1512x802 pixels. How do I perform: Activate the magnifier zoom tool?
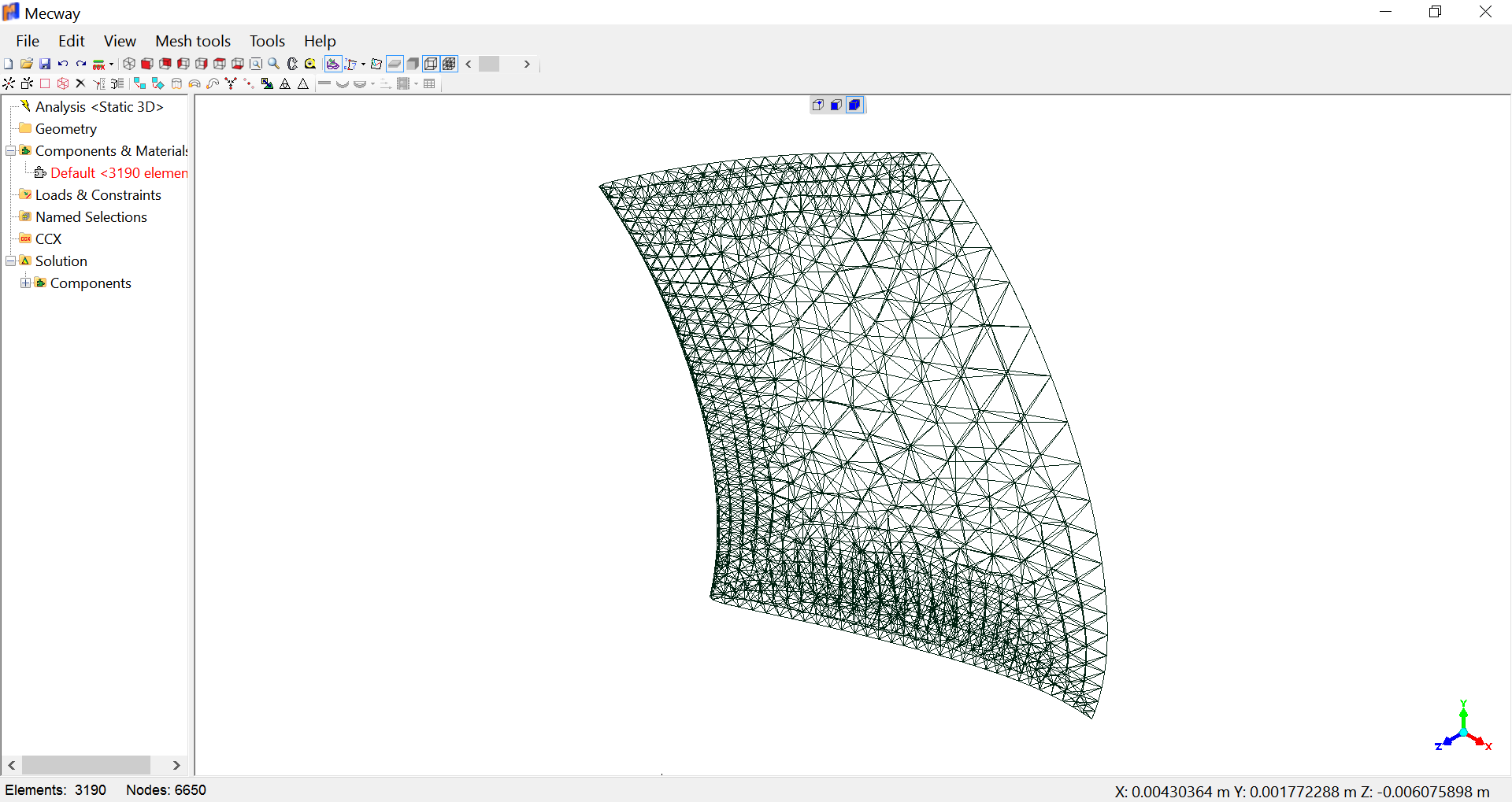point(274,64)
